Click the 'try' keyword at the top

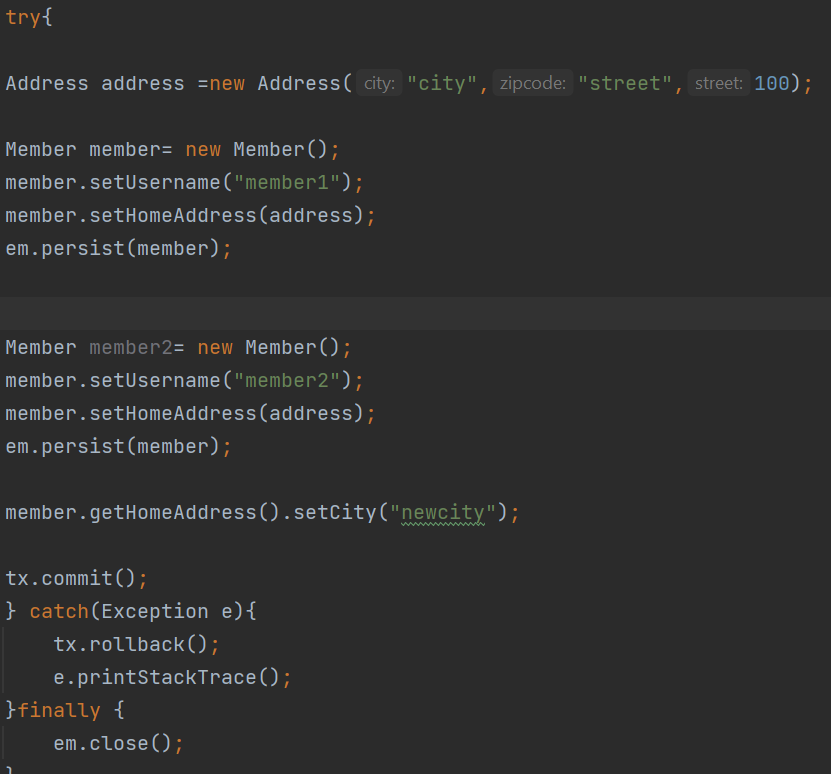tap(23, 17)
